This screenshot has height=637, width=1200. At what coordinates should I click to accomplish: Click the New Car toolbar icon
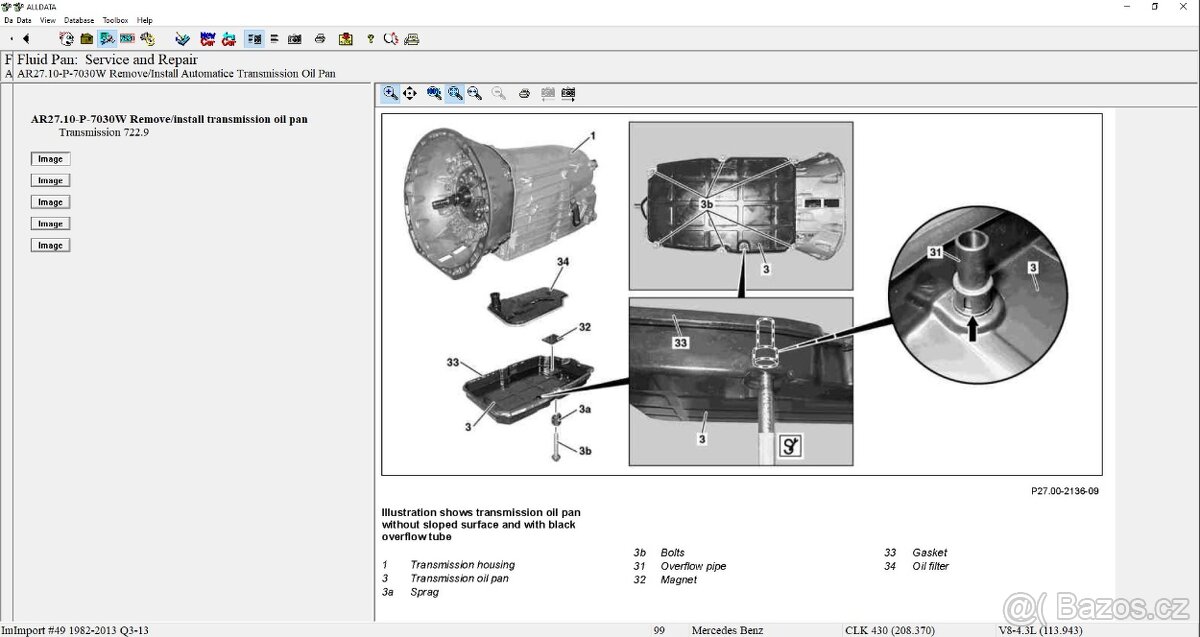(x=208, y=39)
